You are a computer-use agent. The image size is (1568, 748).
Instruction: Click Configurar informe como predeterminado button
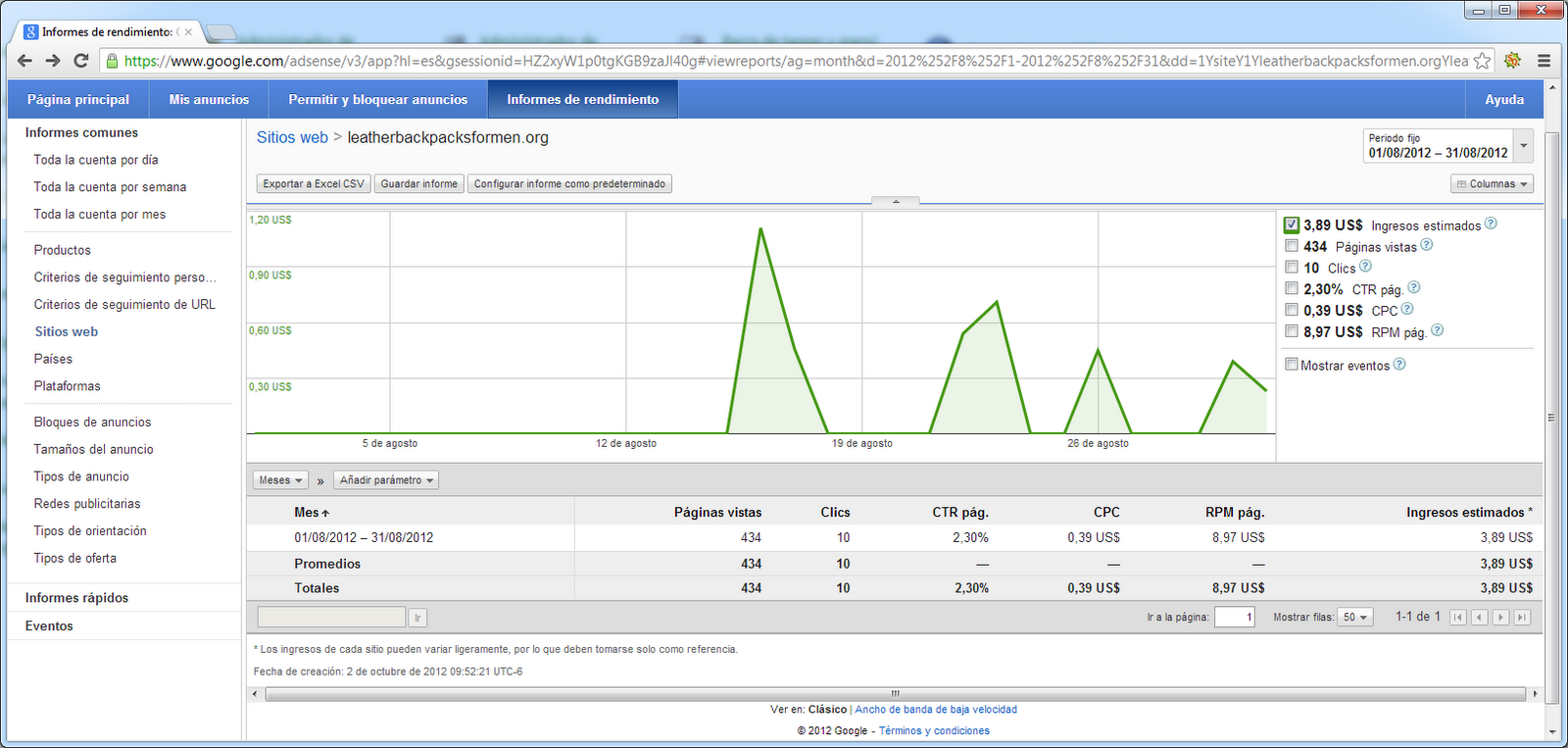(569, 184)
